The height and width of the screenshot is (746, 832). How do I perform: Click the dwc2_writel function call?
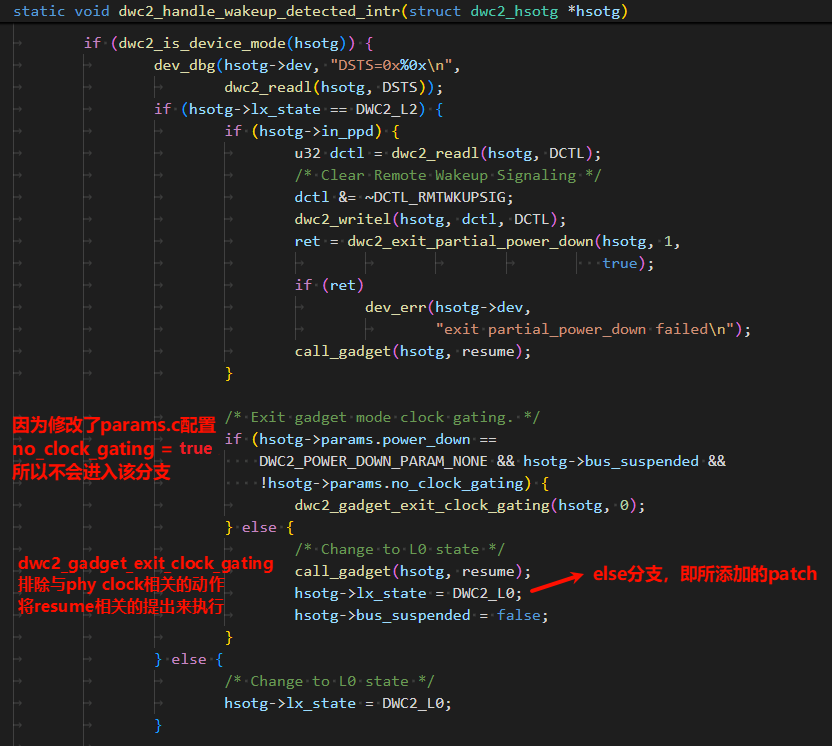pyautogui.click(x=342, y=219)
